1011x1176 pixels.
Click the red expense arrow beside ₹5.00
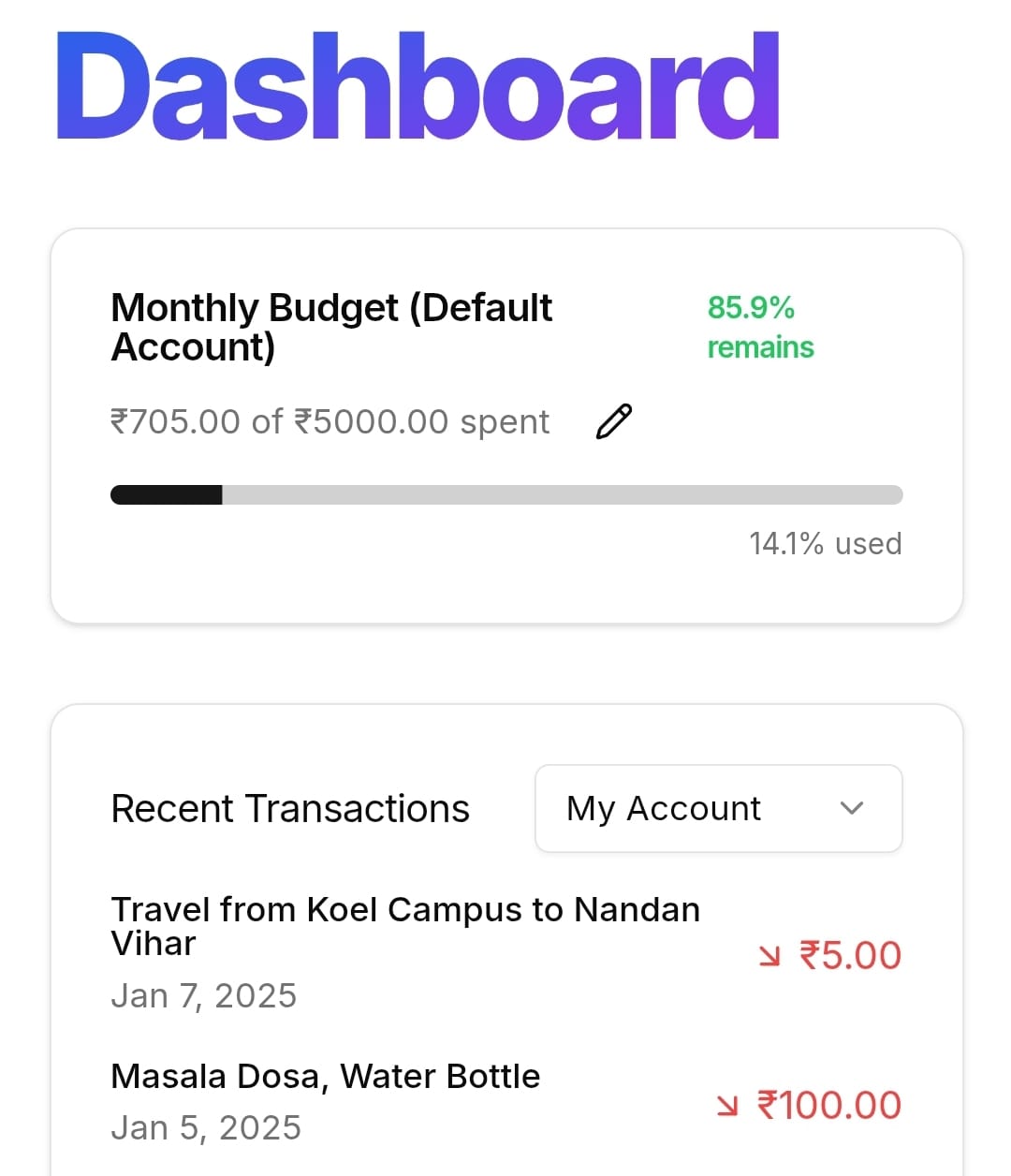(769, 955)
